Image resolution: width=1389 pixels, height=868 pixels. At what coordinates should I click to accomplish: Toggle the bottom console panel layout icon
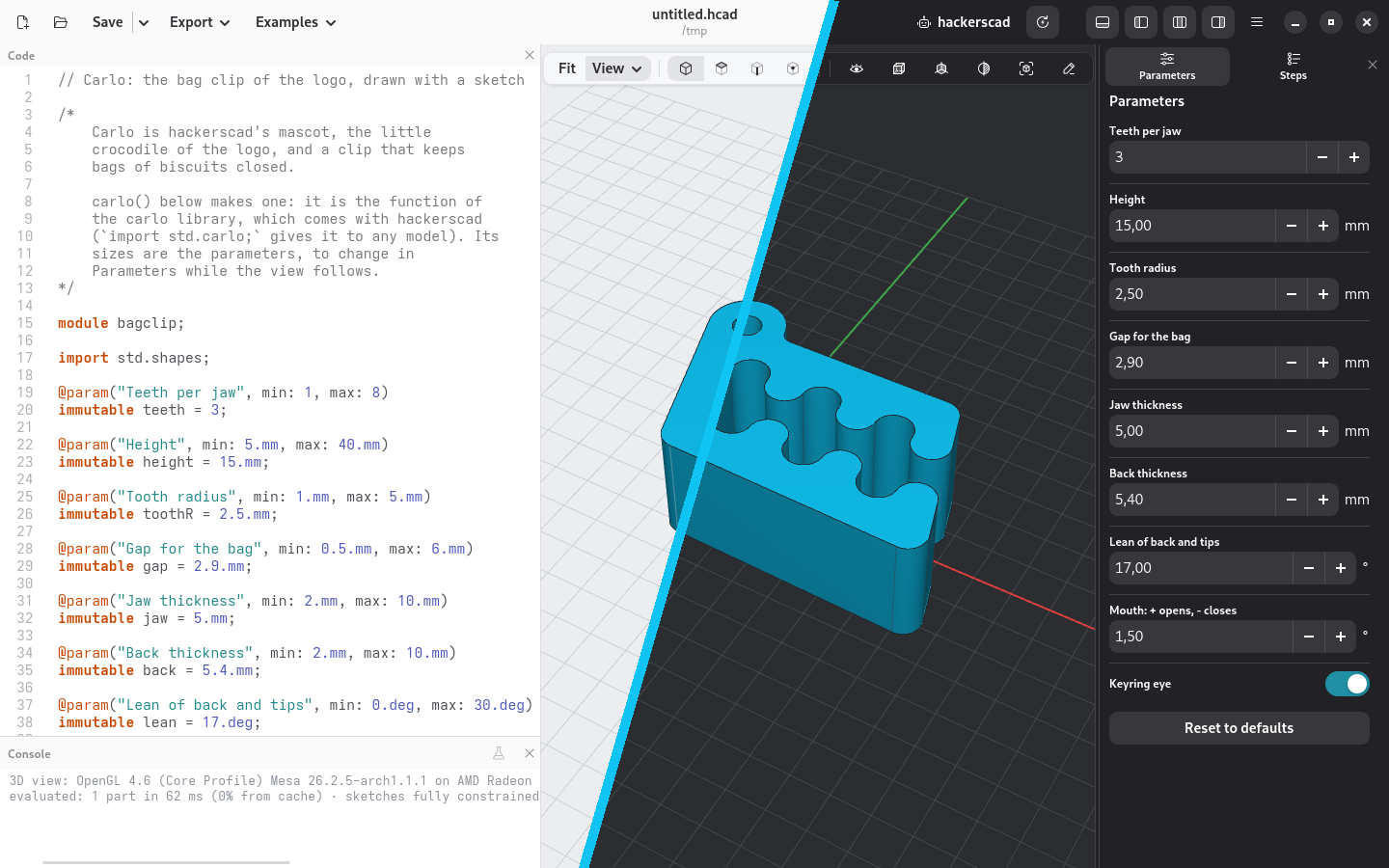pyautogui.click(x=1103, y=22)
